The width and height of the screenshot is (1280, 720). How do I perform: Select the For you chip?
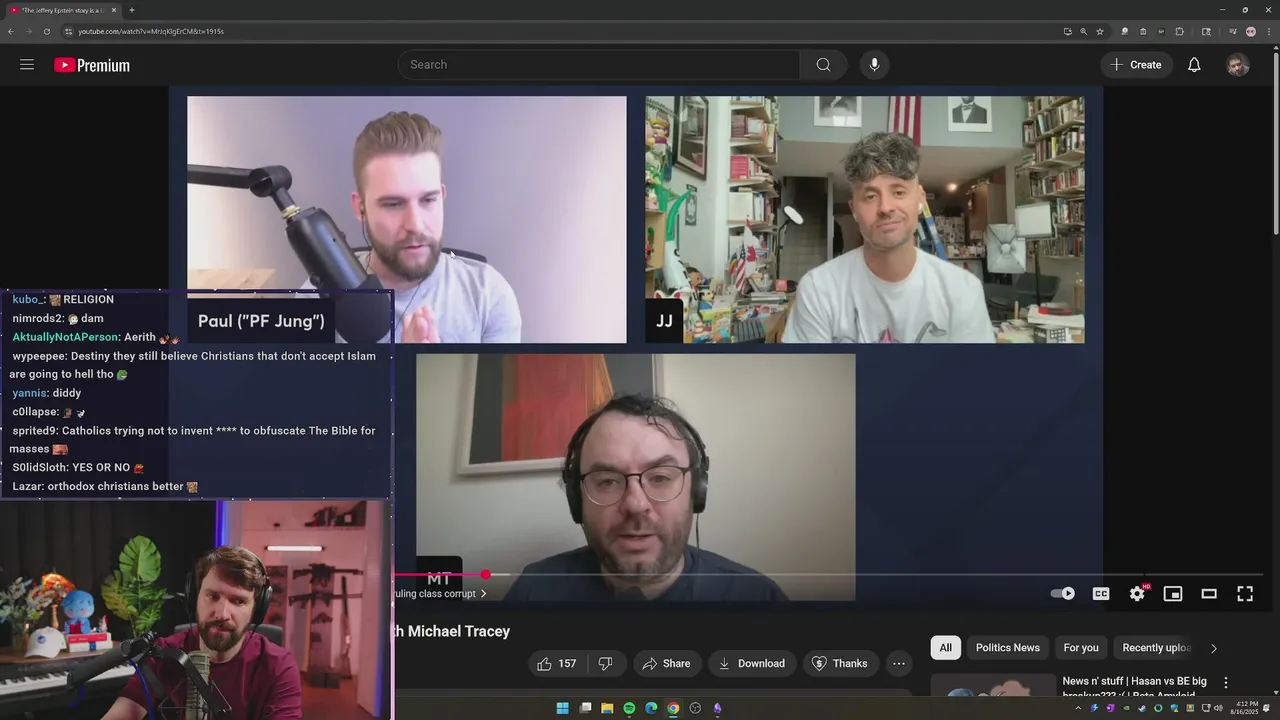(1080, 648)
